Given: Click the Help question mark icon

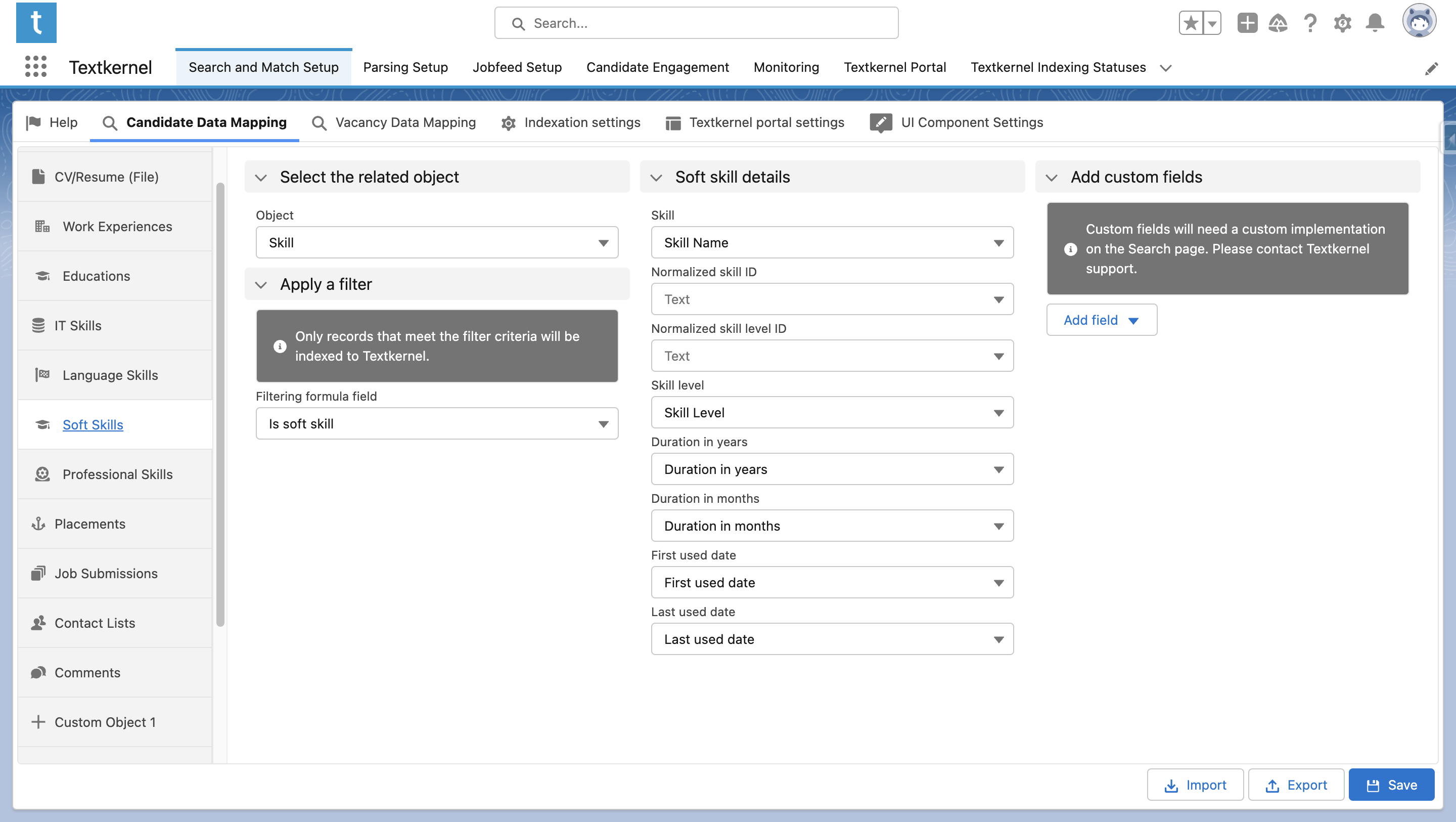Looking at the screenshot, I should (x=1310, y=23).
